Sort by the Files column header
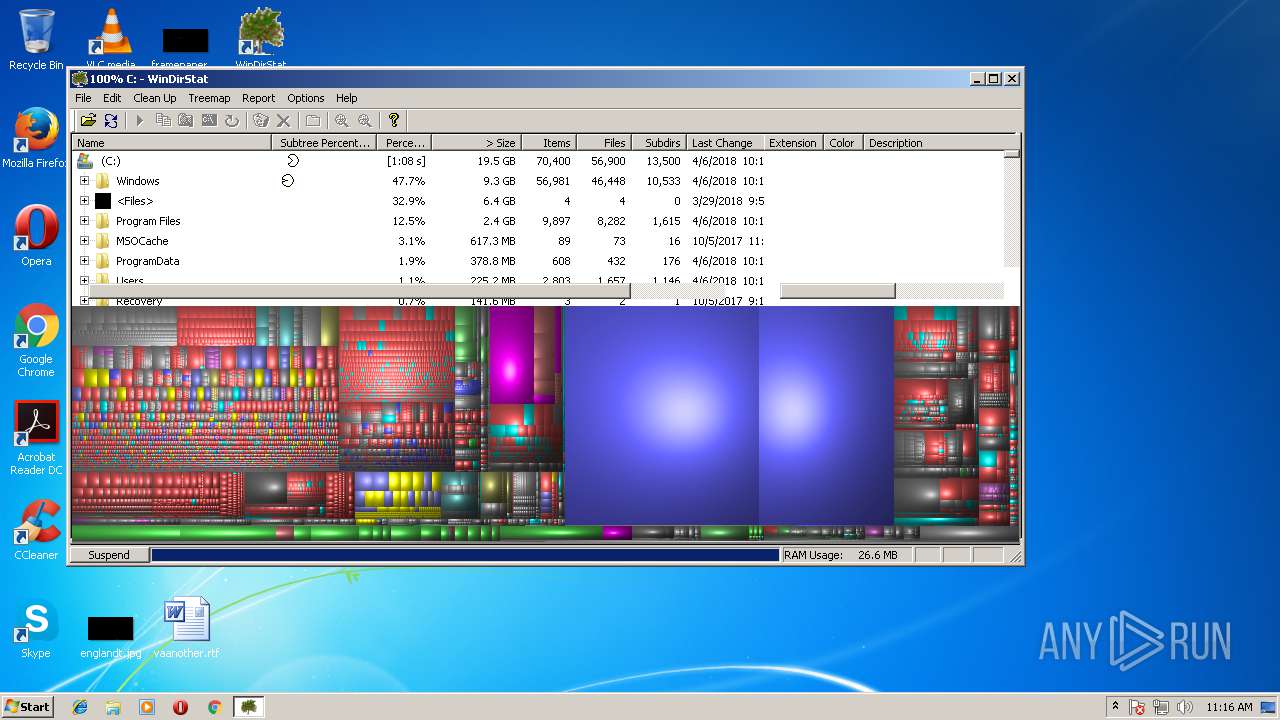 tap(603, 143)
